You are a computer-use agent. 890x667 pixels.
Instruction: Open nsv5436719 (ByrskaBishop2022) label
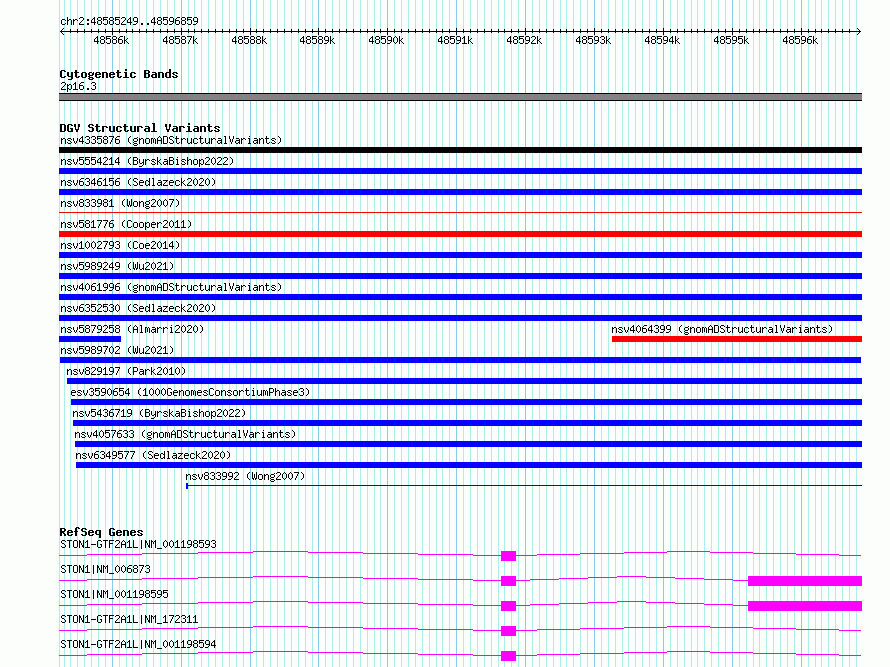tap(159, 413)
